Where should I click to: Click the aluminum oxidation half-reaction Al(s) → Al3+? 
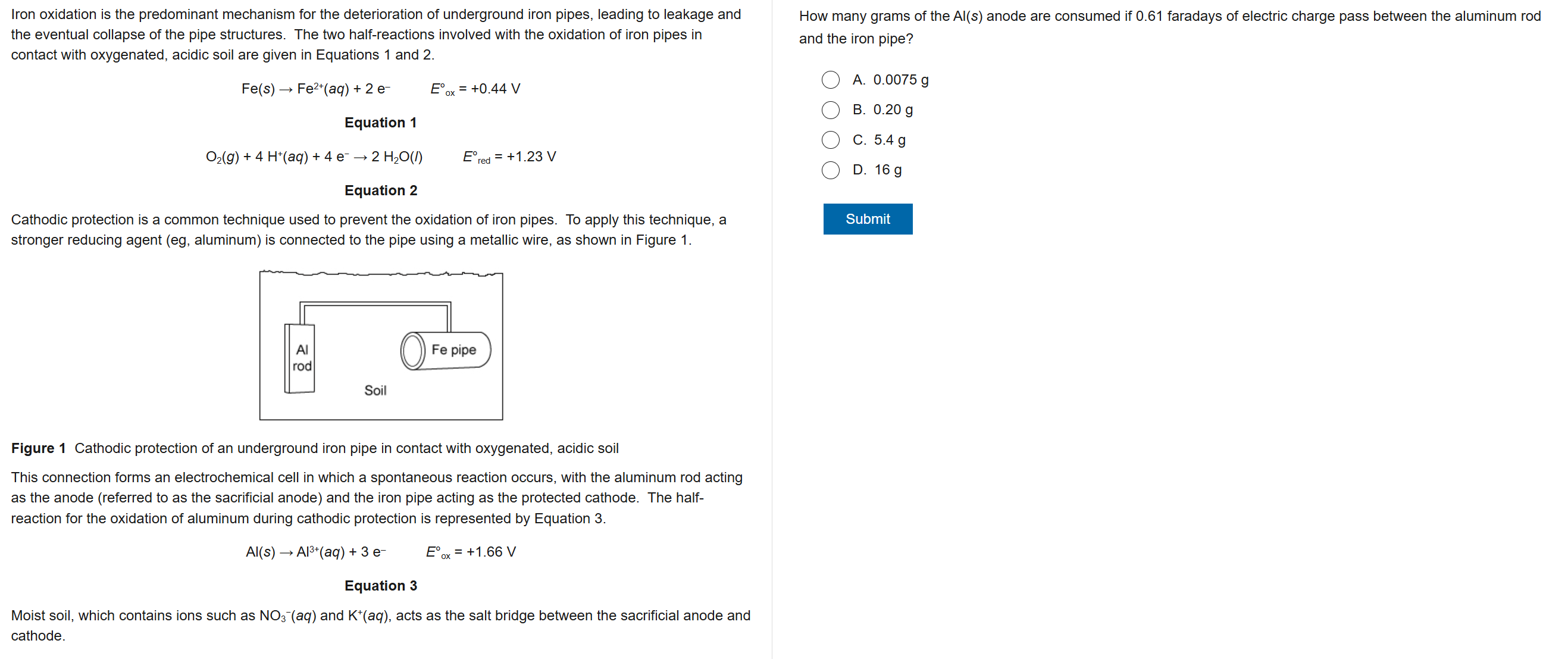[x=315, y=552]
